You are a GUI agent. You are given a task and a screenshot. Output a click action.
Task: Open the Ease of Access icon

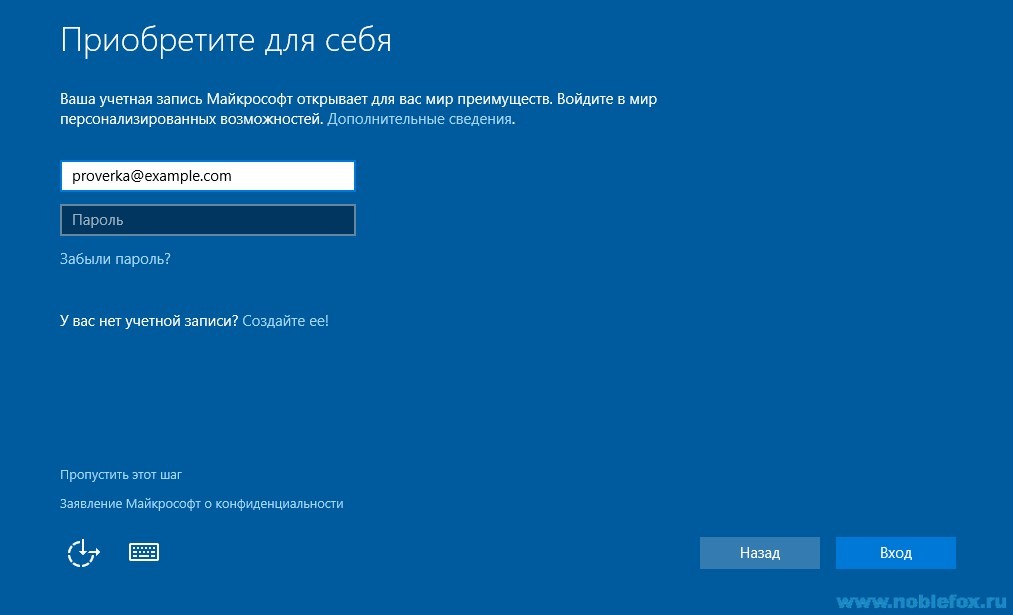(84, 554)
